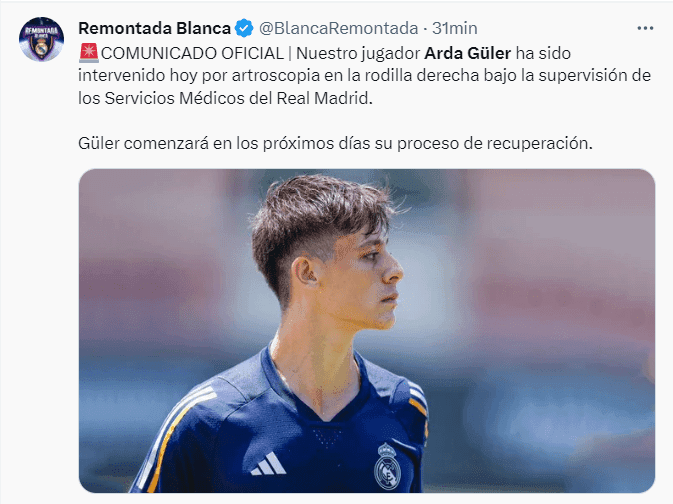
Task: Click the bold Arda Güler name
Action: tap(467, 53)
